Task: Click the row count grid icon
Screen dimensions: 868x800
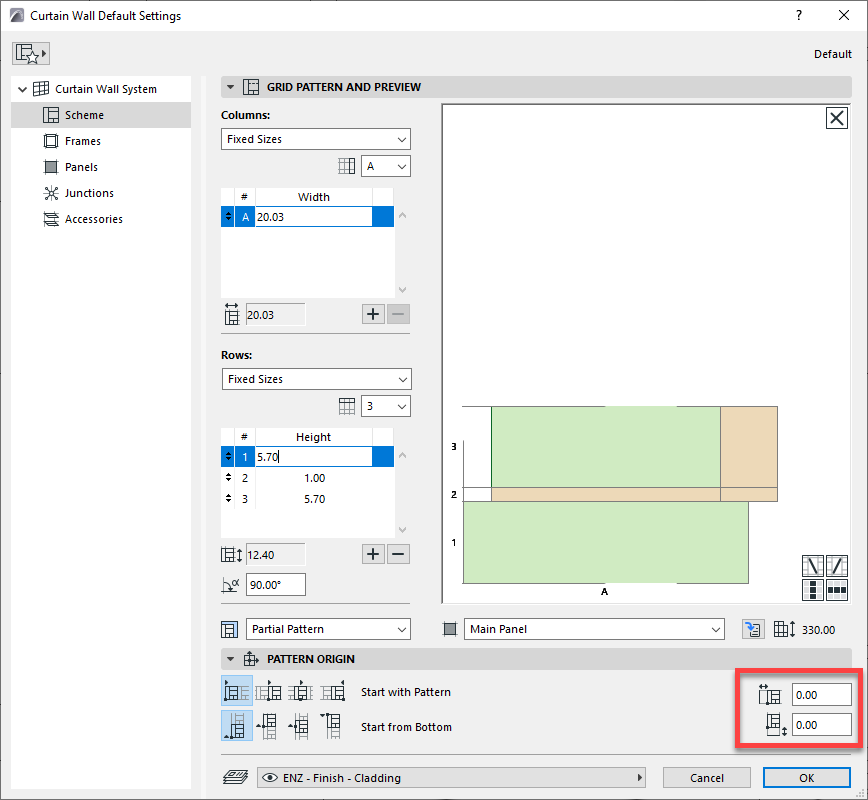Action: pos(347,406)
